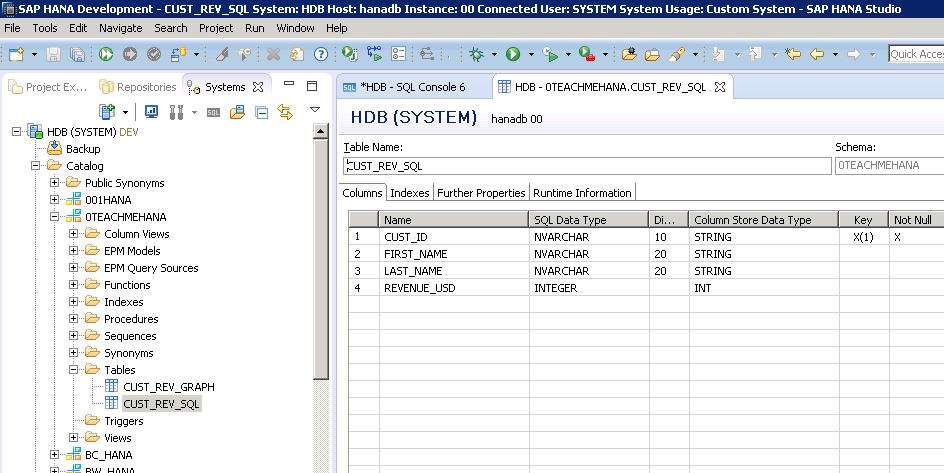Open the File menu
This screenshot has width=944, height=473.
pyautogui.click(x=12, y=28)
